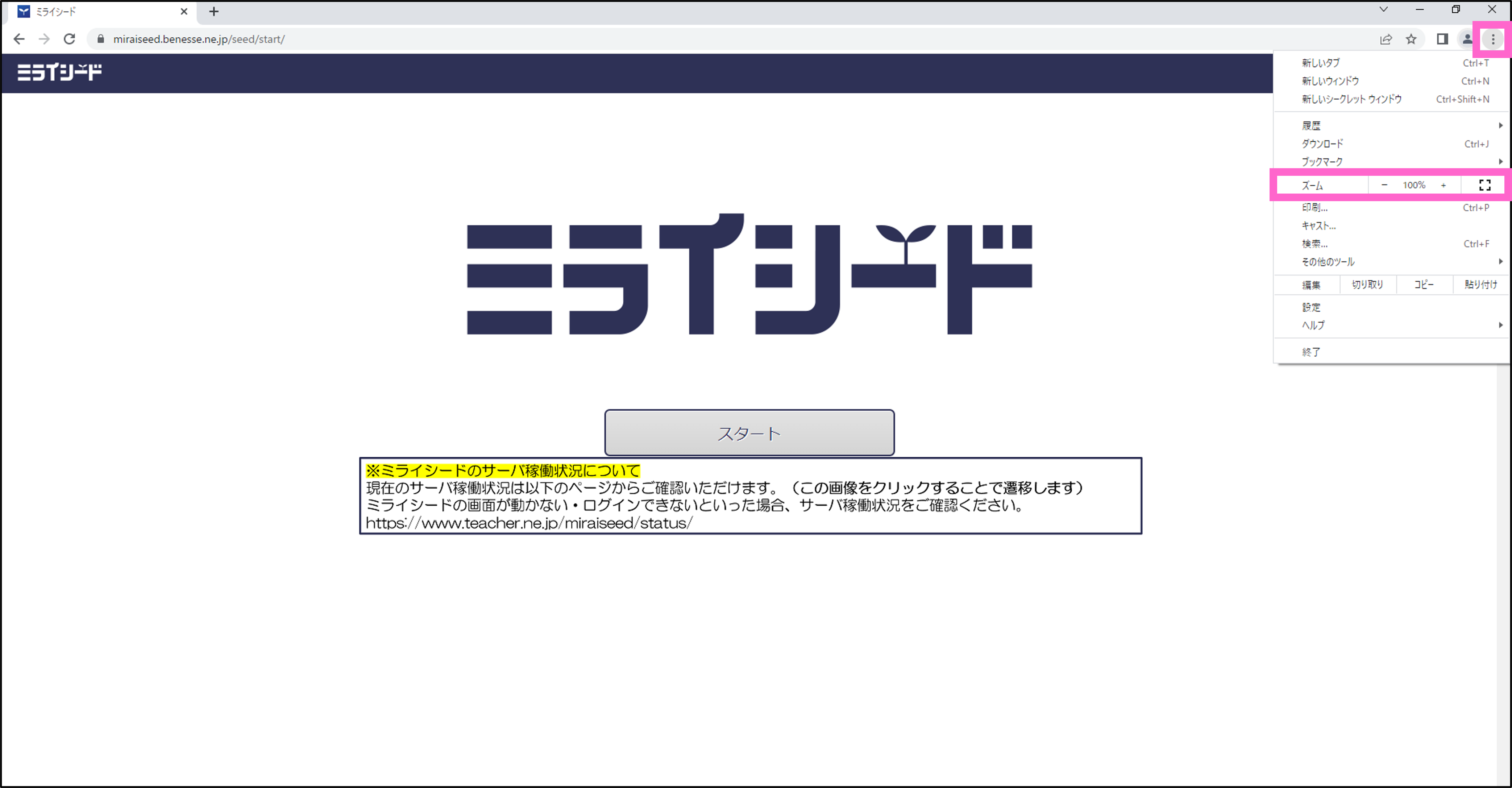The width and height of the screenshot is (1512, 788).
Task: Expand the ヘルプ submenu
Action: tap(1391, 325)
